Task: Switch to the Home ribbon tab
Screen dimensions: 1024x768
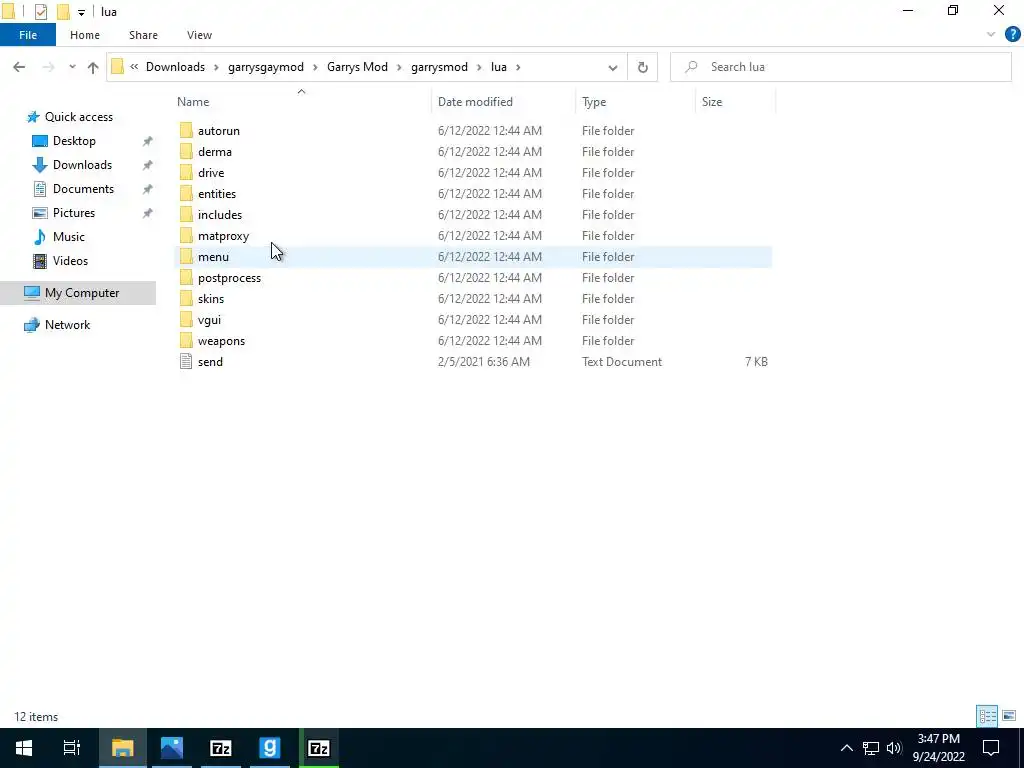Action: click(85, 35)
